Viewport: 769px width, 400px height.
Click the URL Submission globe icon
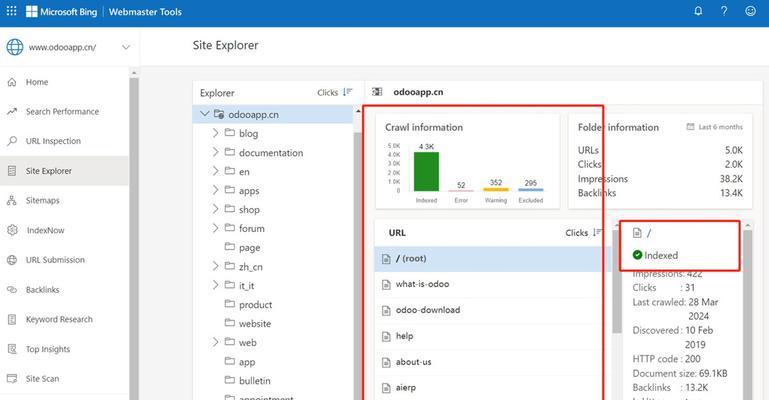tap(12, 260)
